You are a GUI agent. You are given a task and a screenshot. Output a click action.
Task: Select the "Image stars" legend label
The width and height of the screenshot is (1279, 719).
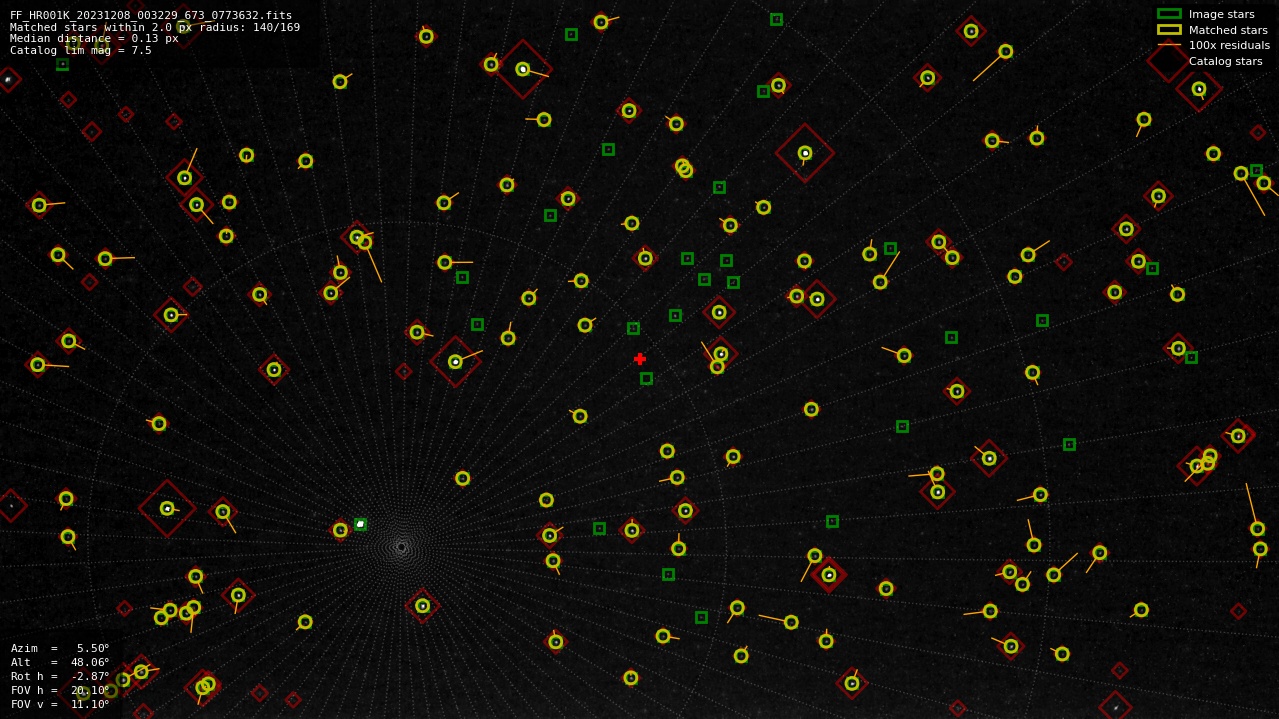[x=1221, y=14]
